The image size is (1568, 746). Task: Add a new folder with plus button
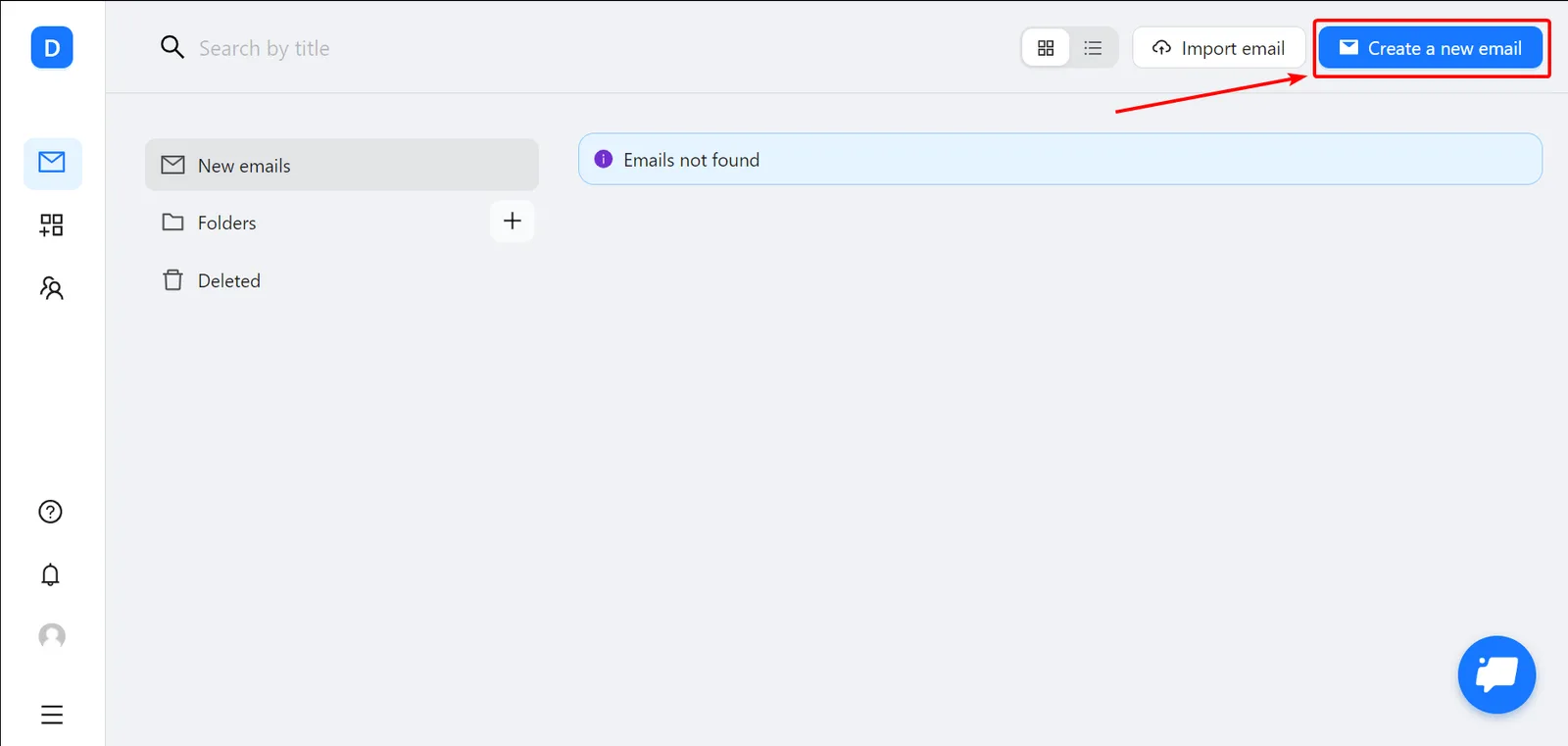(513, 222)
